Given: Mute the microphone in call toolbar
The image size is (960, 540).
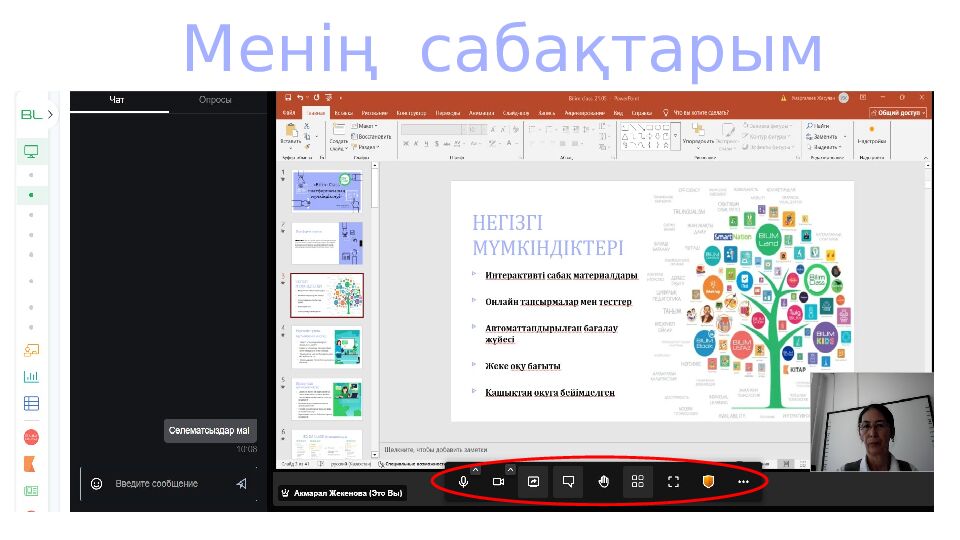Looking at the screenshot, I should click(x=463, y=481).
